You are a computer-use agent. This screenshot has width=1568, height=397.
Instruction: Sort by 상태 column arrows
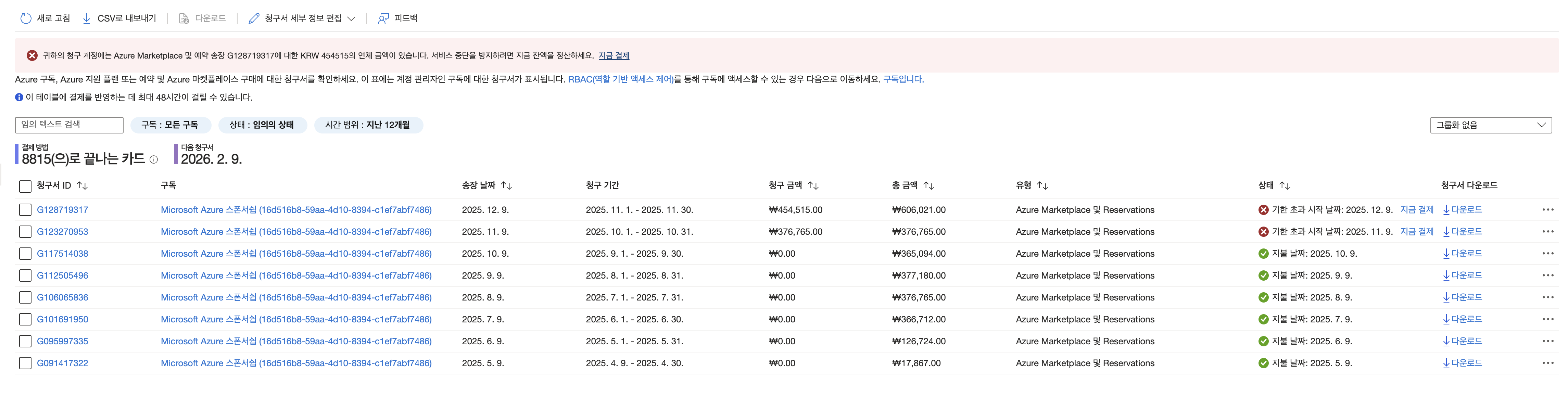1285,186
